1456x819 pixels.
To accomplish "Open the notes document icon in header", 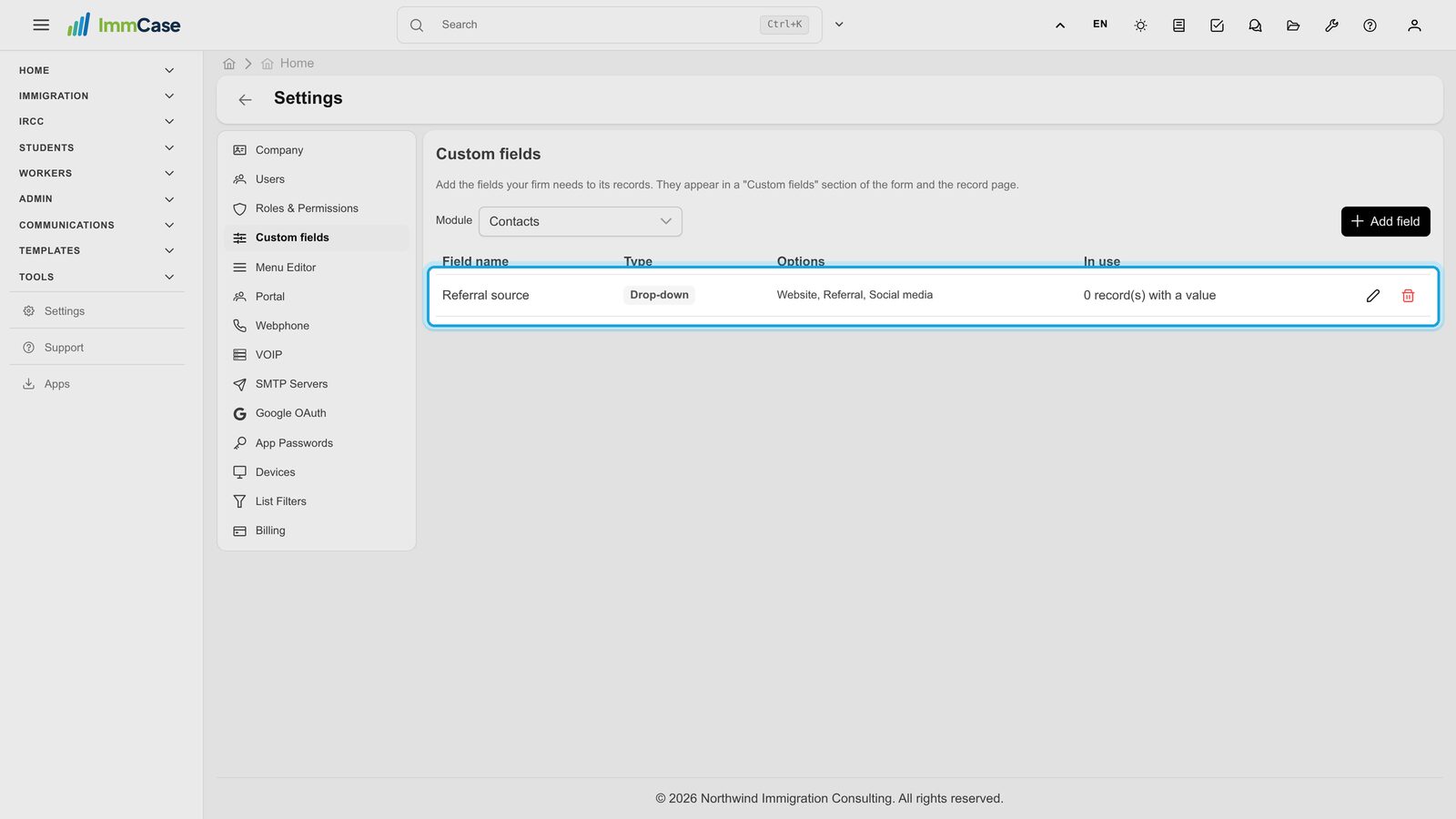I will tap(1178, 25).
